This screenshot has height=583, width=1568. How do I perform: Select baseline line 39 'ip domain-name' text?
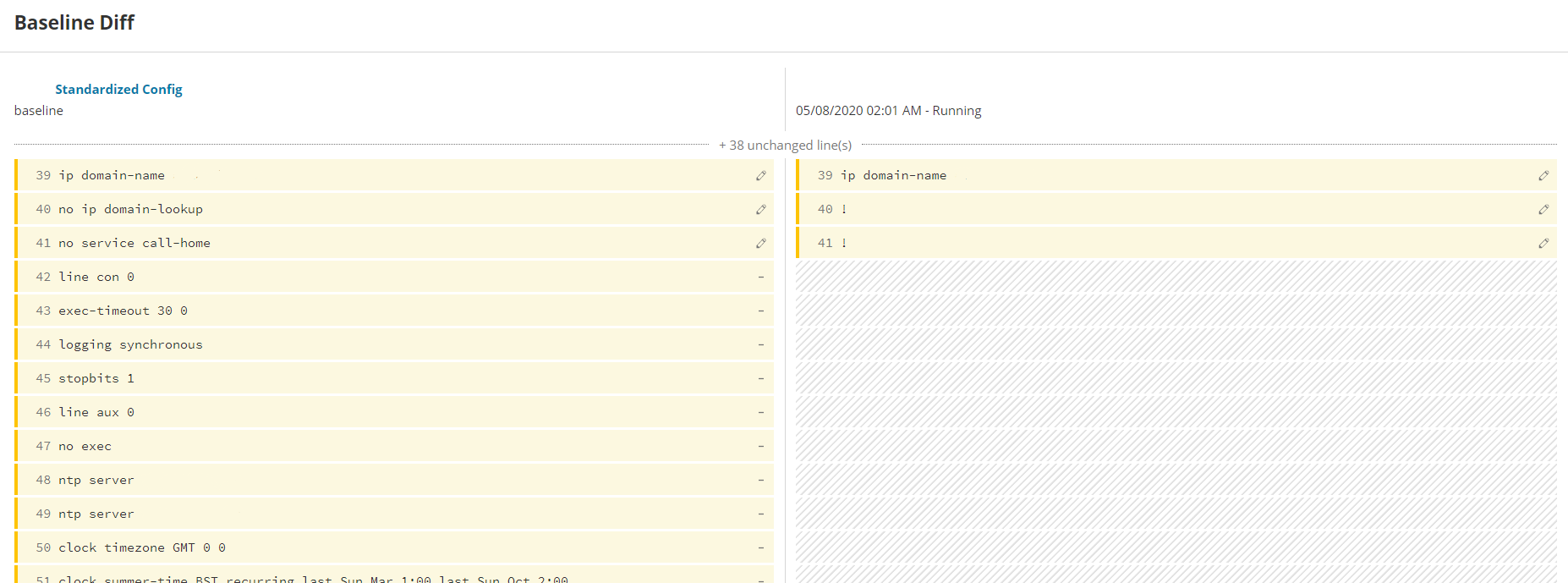112,175
